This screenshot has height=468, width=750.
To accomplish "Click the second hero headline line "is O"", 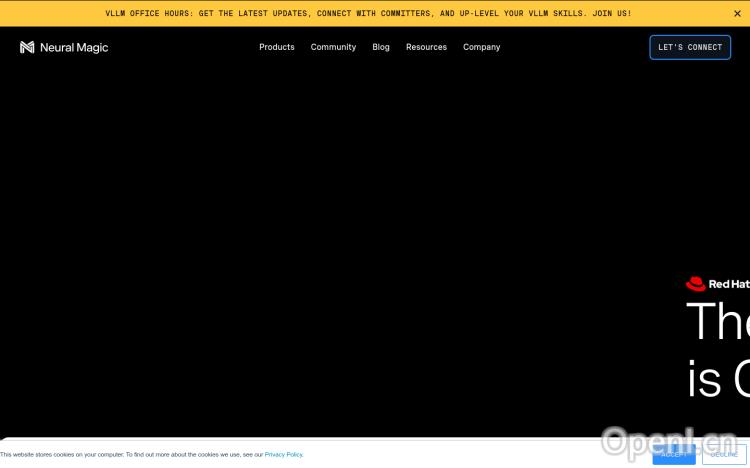I will coord(717,378).
